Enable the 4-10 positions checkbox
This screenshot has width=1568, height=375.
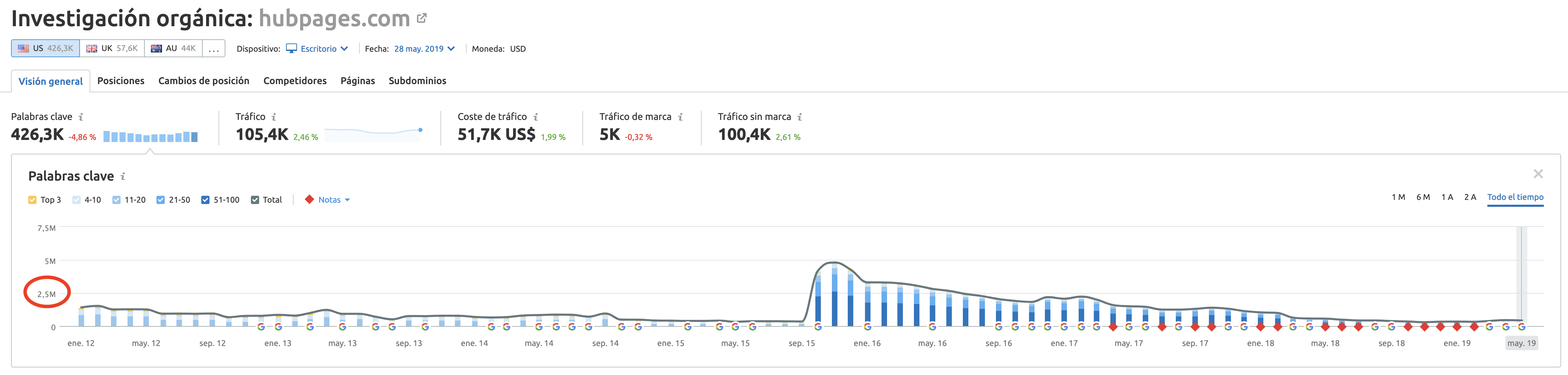75,199
